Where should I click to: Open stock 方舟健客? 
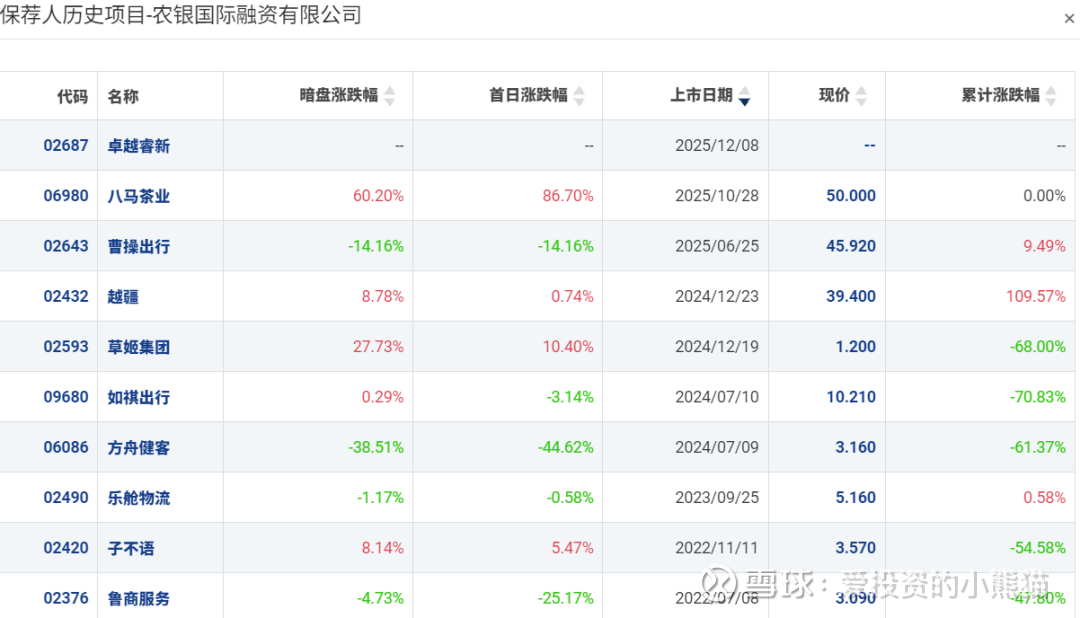(138, 448)
